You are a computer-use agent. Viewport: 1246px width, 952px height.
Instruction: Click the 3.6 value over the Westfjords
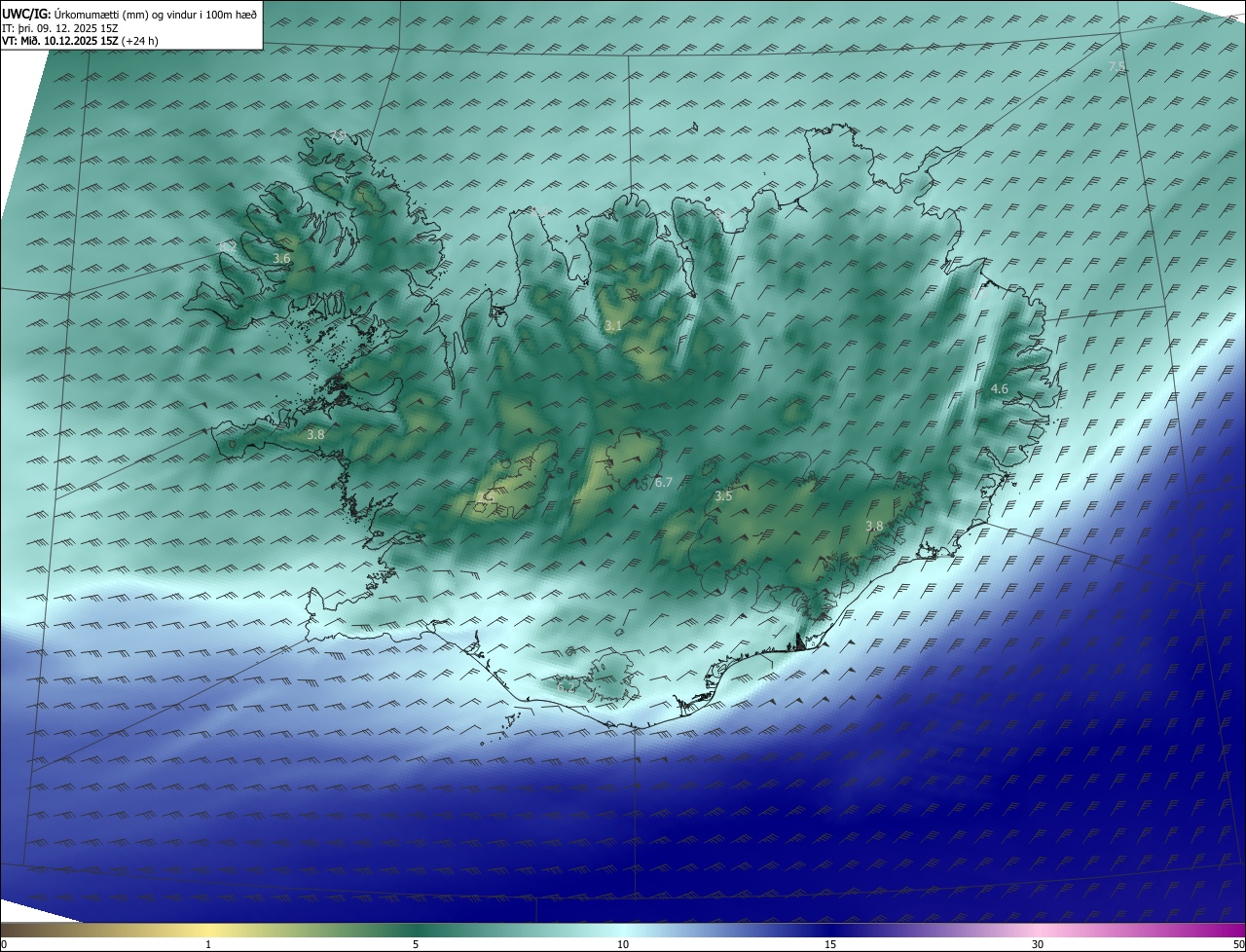[281, 259]
